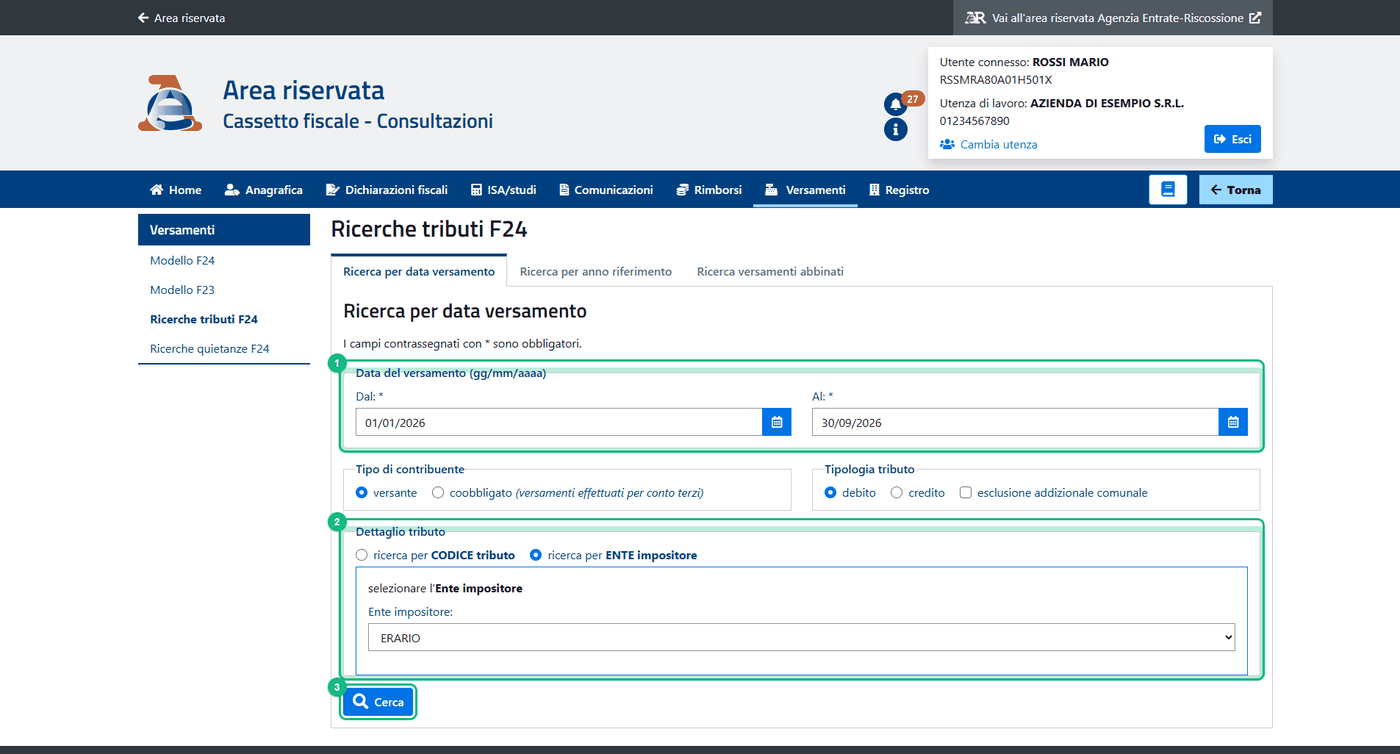Open the Home menu item
The width and height of the screenshot is (1400, 754).
(176, 190)
